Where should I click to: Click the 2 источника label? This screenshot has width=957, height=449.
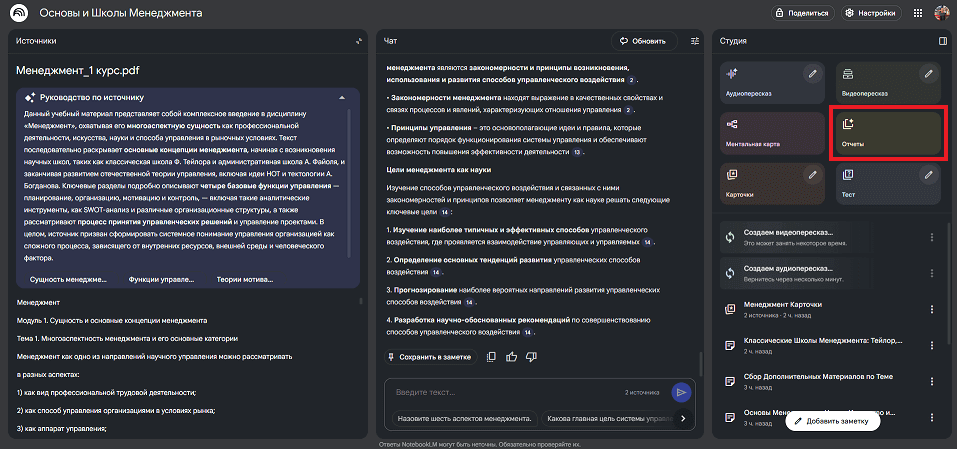641,392
